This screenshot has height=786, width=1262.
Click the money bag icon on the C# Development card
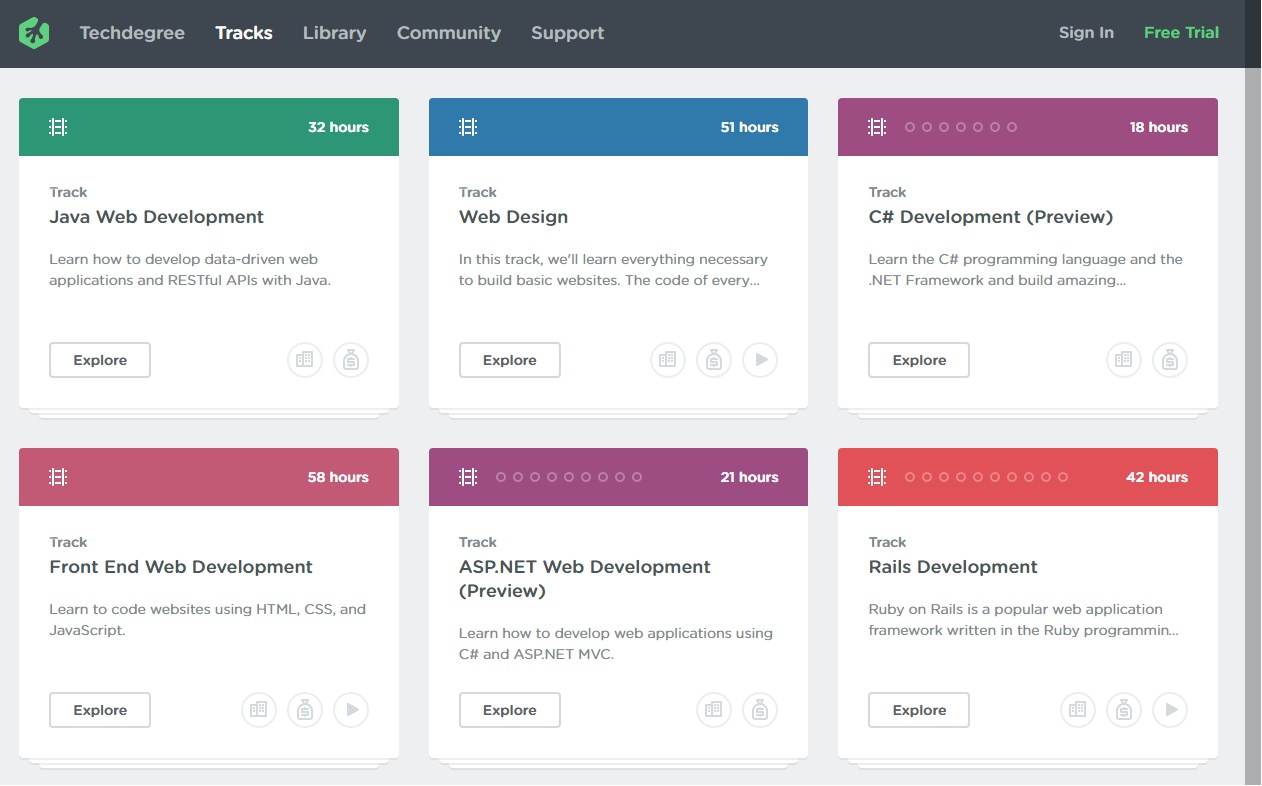tap(1170, 360)
